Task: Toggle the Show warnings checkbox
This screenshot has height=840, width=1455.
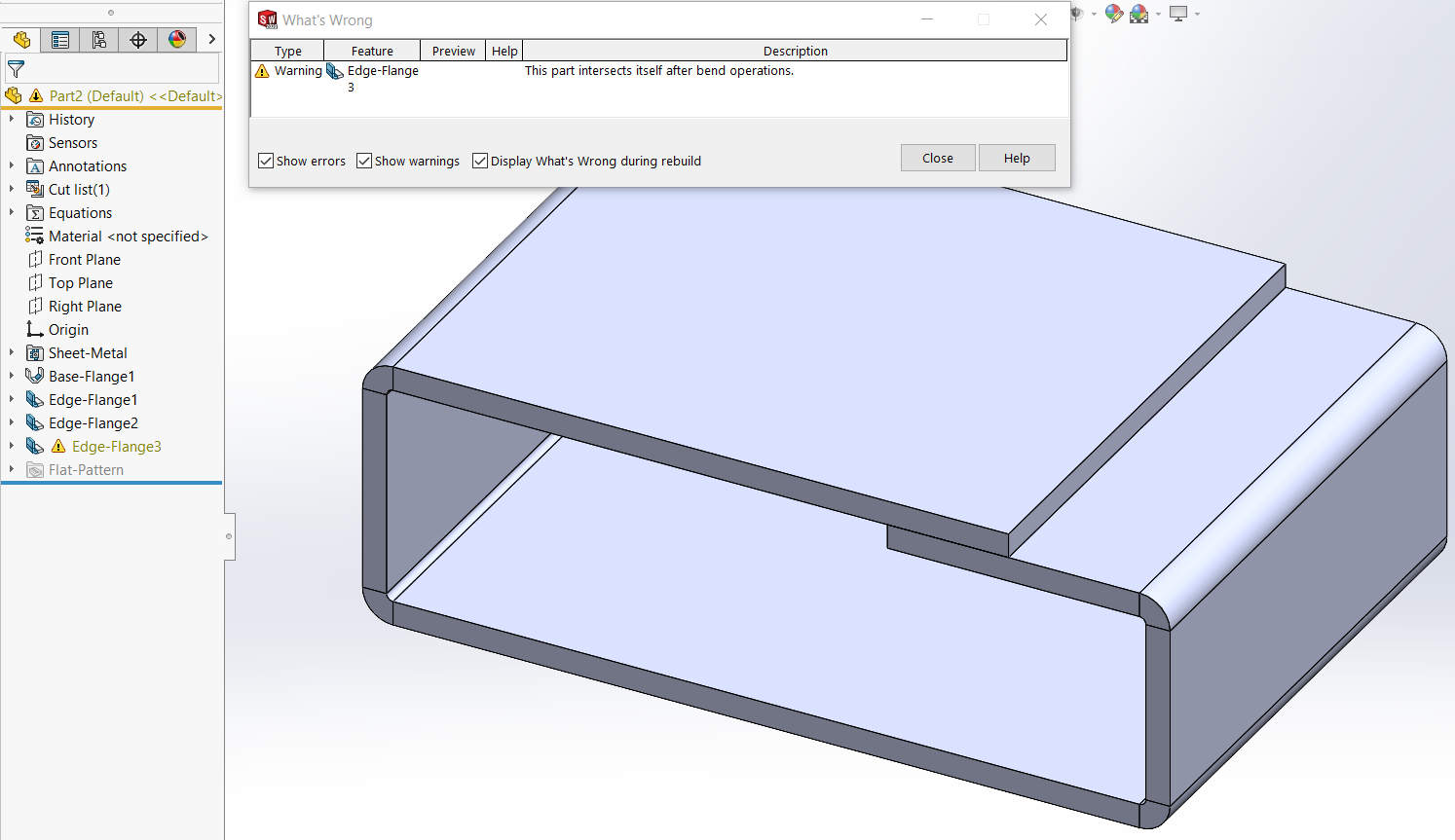Action: tap(364, 161)
